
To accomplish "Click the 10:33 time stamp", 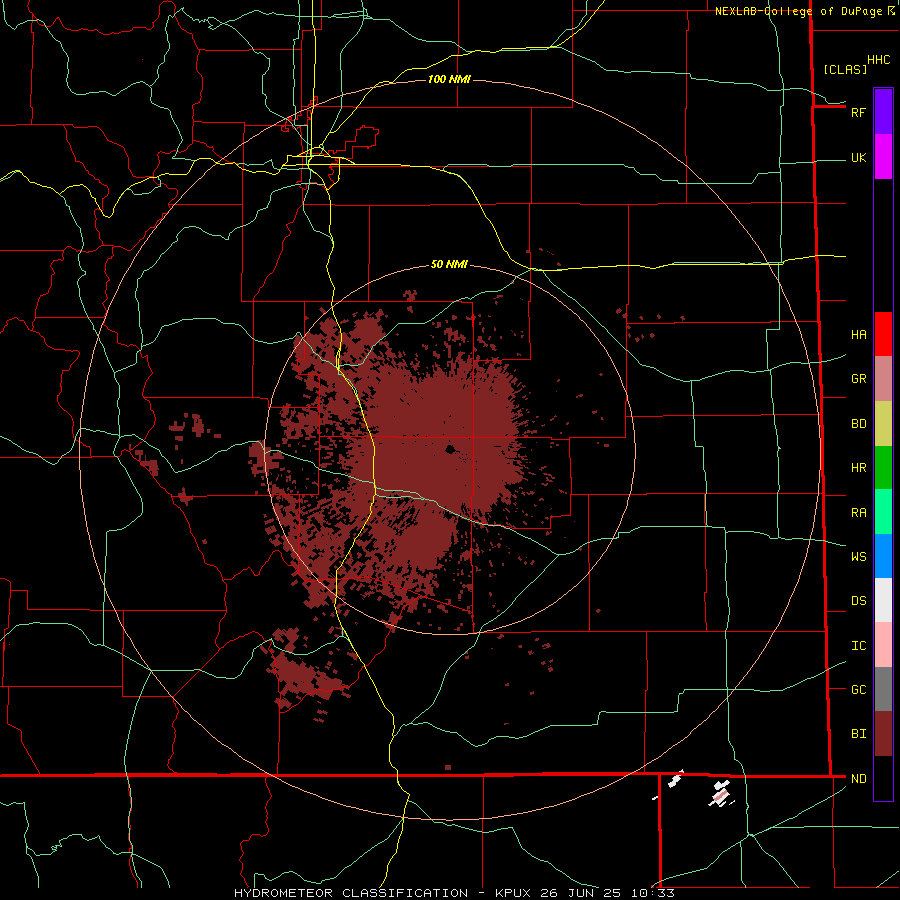I will (x=651, y=893).
